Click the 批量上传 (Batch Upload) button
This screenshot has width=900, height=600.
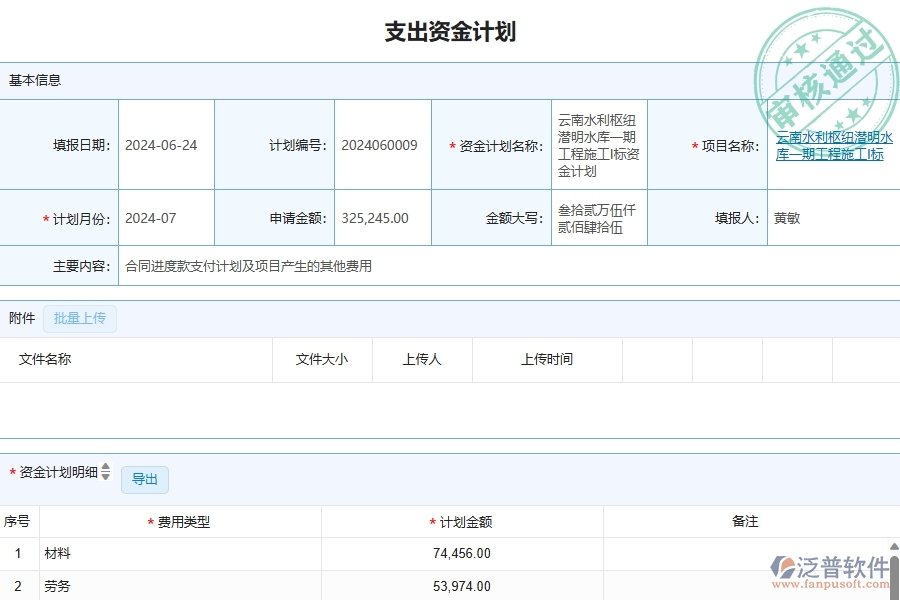(80, 318)
